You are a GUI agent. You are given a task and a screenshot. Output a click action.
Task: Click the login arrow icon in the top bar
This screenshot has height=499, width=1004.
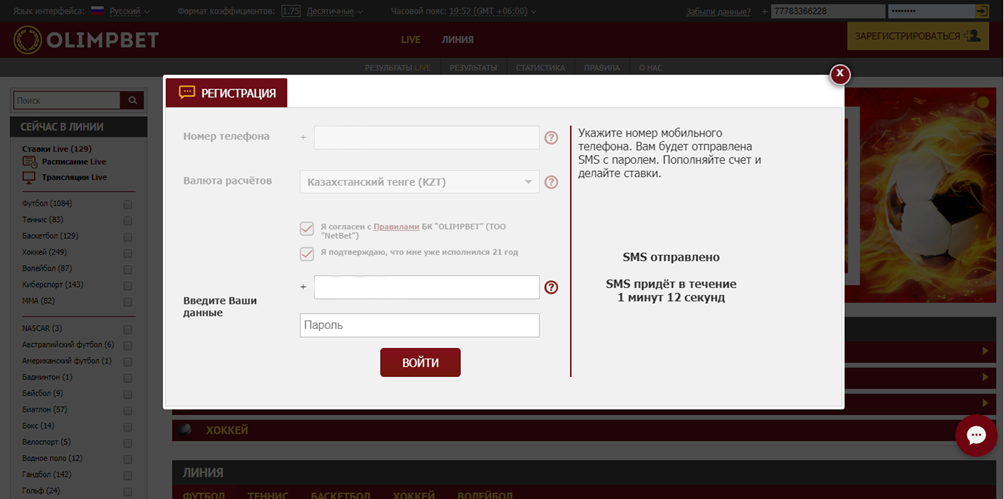coord(982,11)
